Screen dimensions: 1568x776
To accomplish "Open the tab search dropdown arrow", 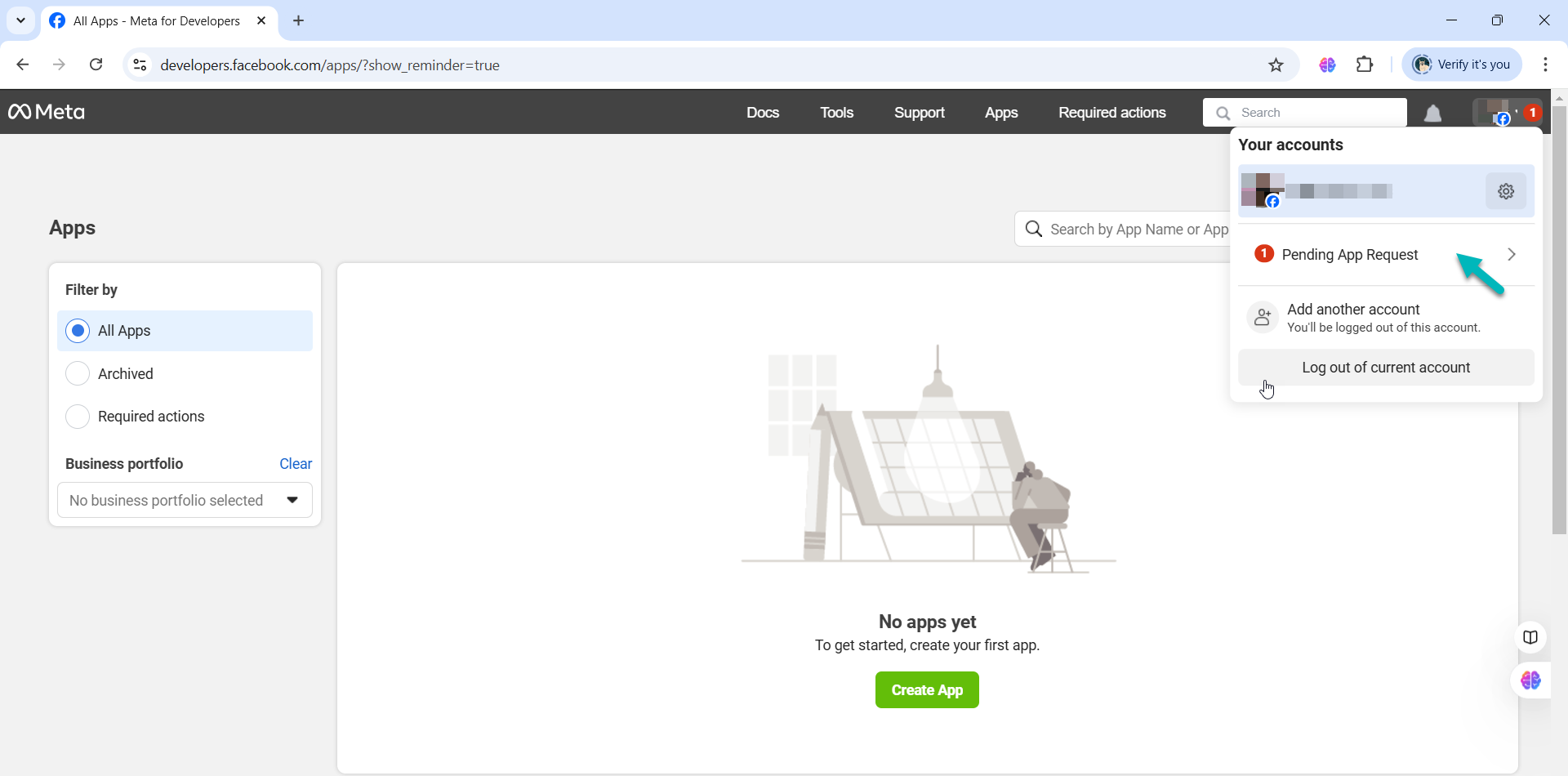I will 20,20.
